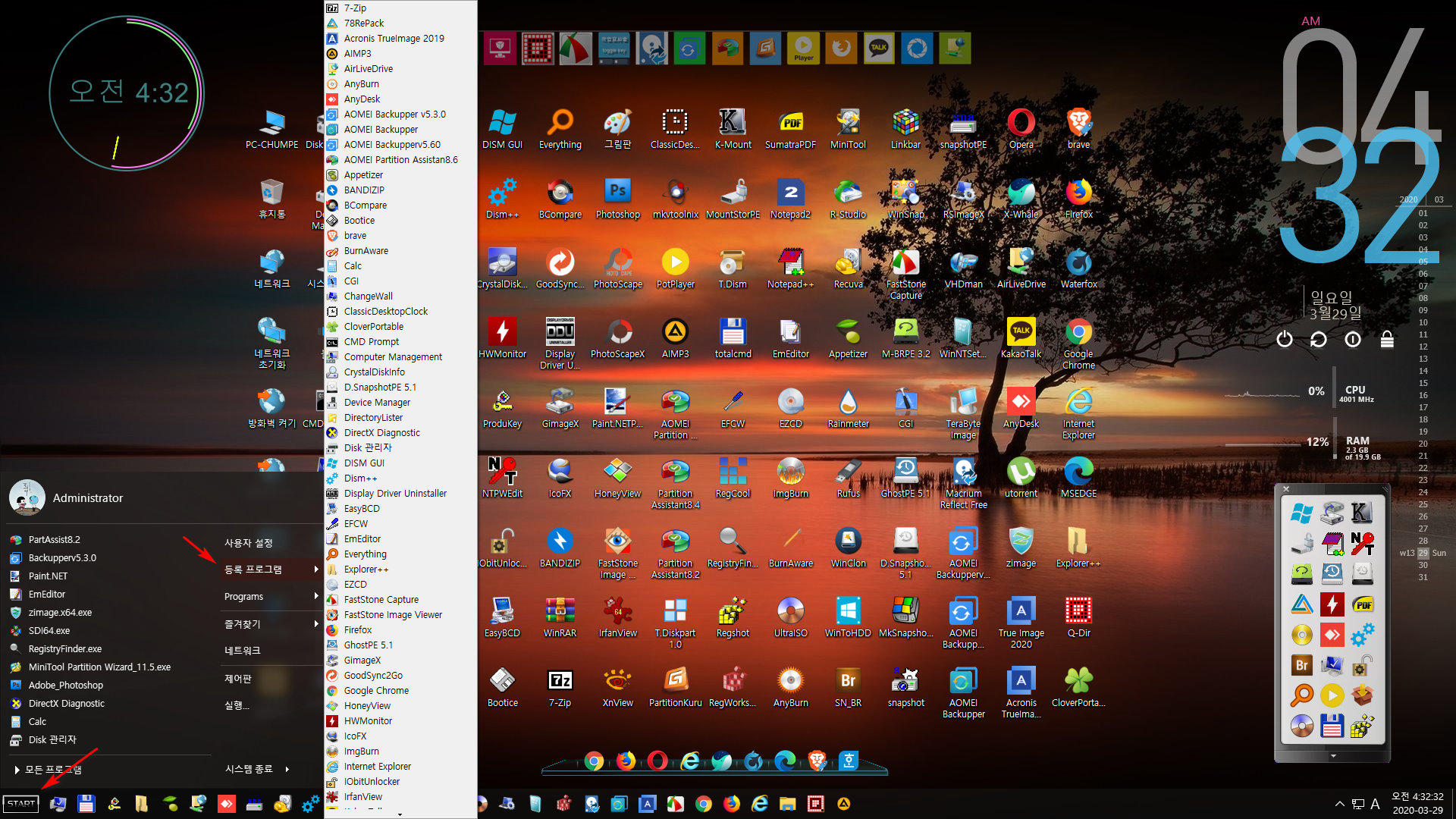This screenshot has width=1456, height=819.
Task: Expand the launcher panel bottom arrow
Action: click(x=1333, y=756)
